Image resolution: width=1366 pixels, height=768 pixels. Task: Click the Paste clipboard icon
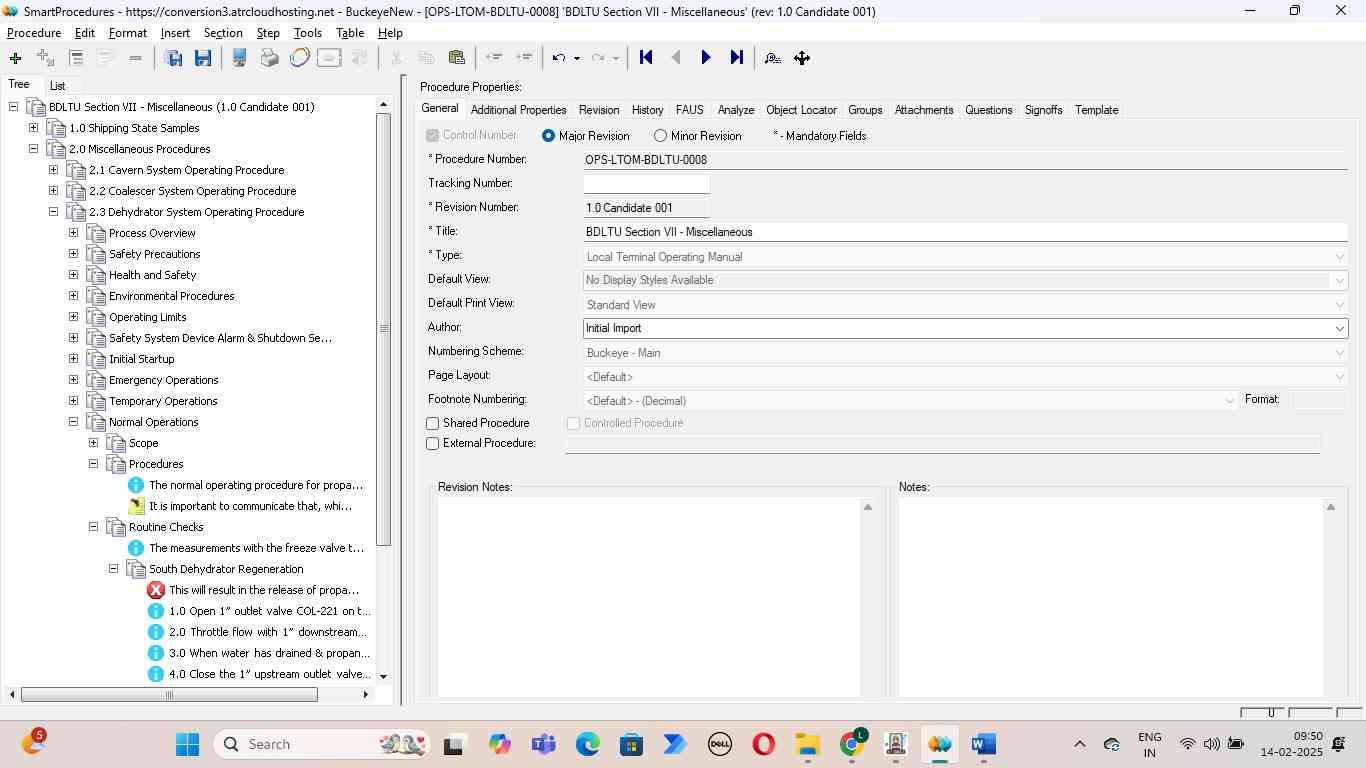pyautogui.click(x=456, y=58)
